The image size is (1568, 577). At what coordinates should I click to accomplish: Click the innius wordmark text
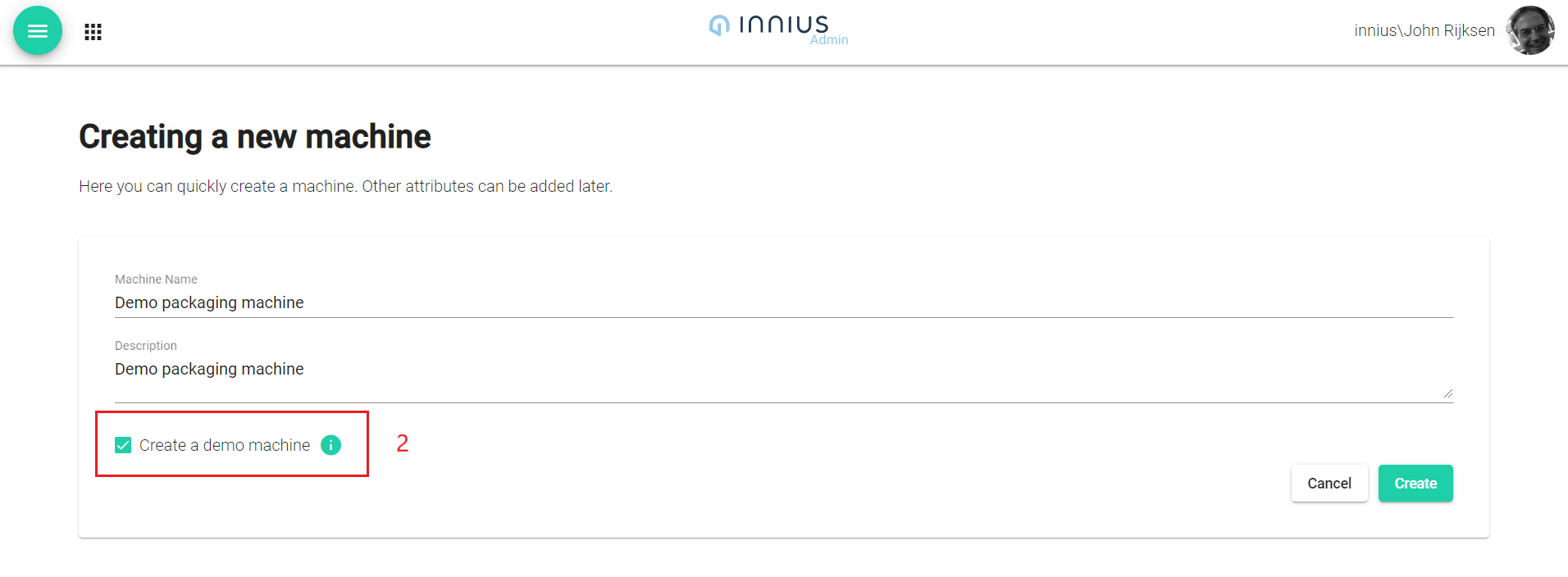point(784,24)
